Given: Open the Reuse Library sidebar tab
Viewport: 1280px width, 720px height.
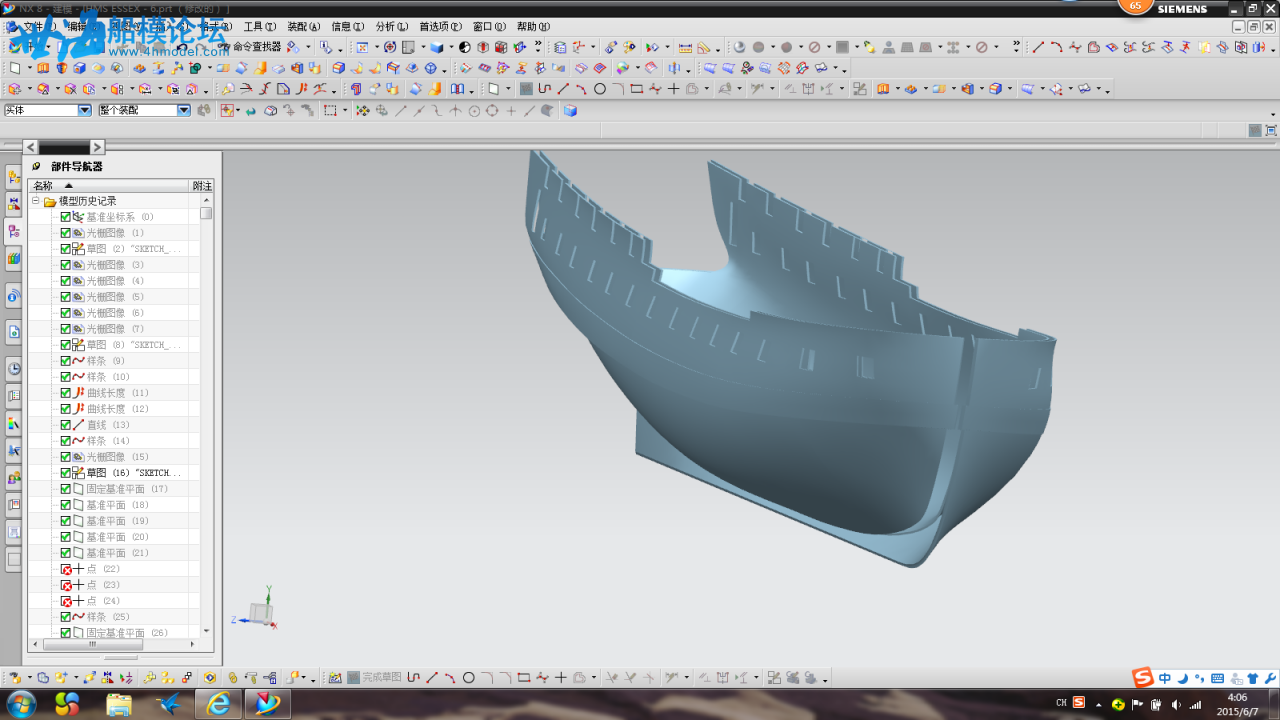Looking at the screenshot, I should click(x=14, y=258).
